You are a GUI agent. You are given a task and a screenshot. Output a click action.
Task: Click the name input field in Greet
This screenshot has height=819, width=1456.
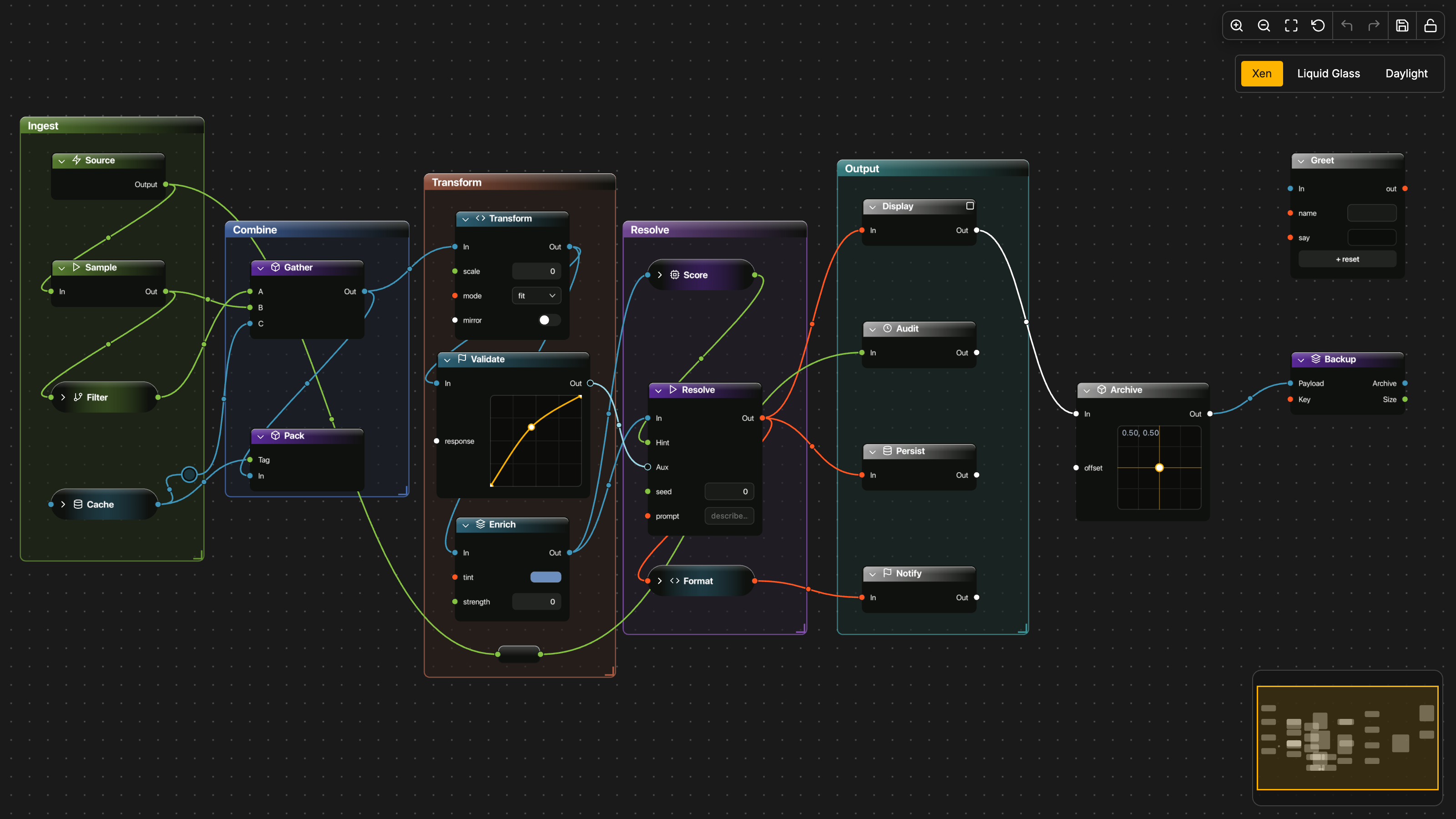tap(1372, 213)
